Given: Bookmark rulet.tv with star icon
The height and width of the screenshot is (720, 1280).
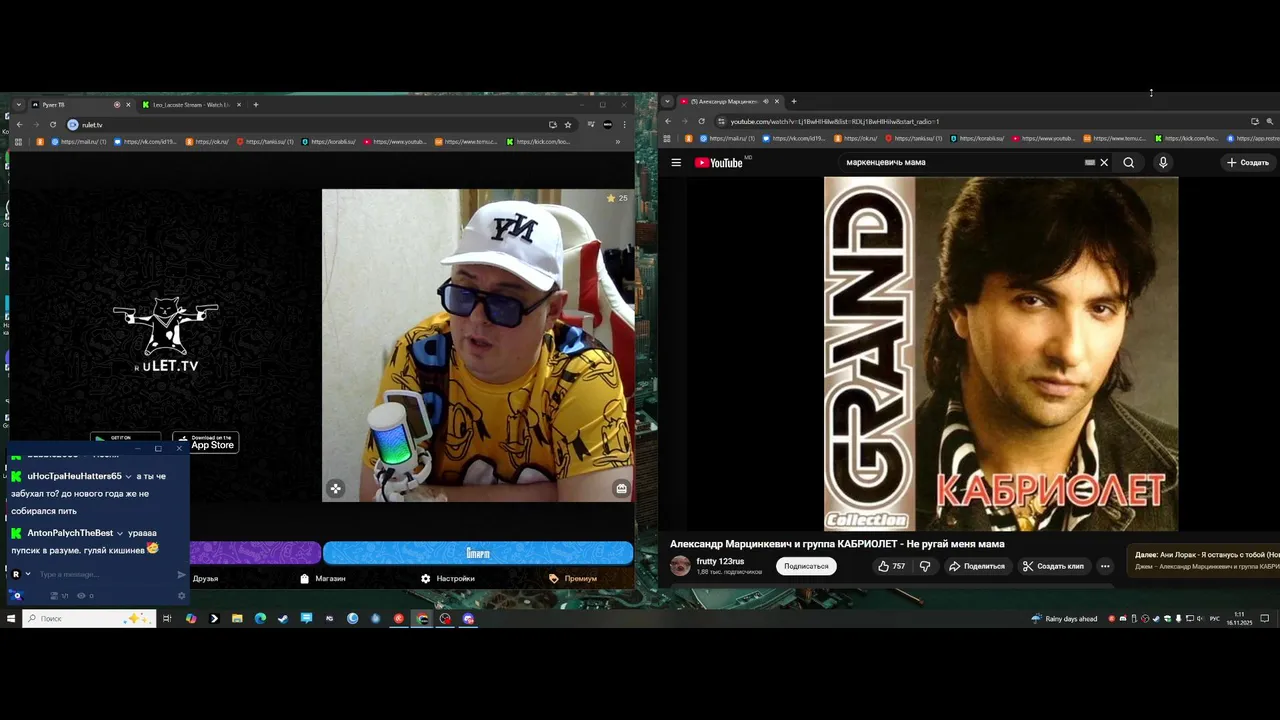Looking at the screenshot, I should tap(568, 125).
